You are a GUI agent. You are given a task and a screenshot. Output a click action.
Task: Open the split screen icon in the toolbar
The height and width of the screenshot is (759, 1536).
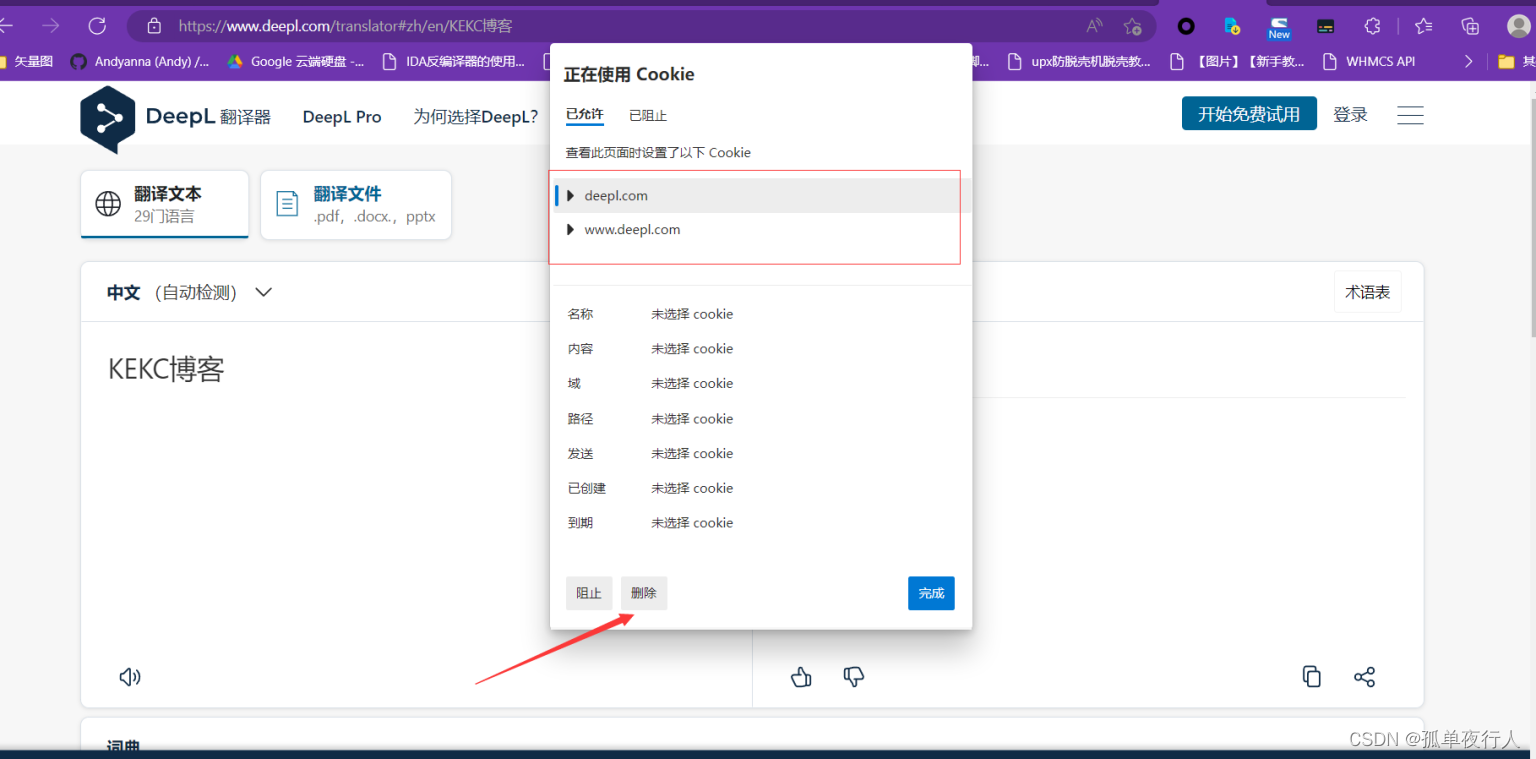pyautogui.click(x=1470, y=25)
